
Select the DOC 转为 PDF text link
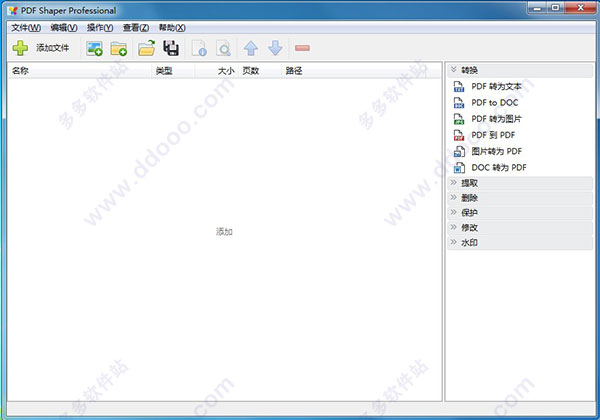pos(499,168)
